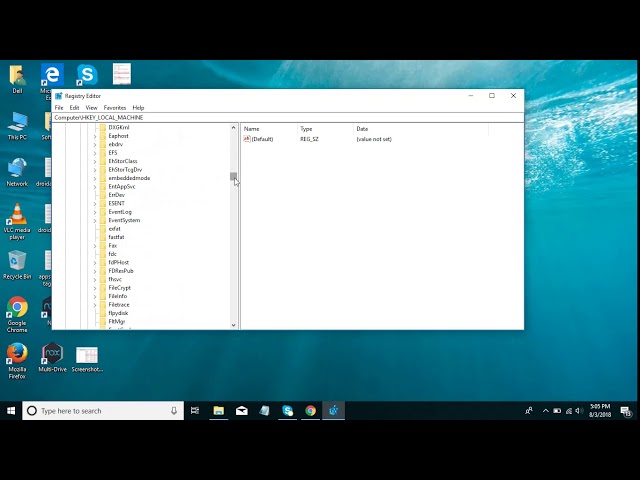
Task: Click the Registry Editor title bar icon
Action: tap(59, 96)
